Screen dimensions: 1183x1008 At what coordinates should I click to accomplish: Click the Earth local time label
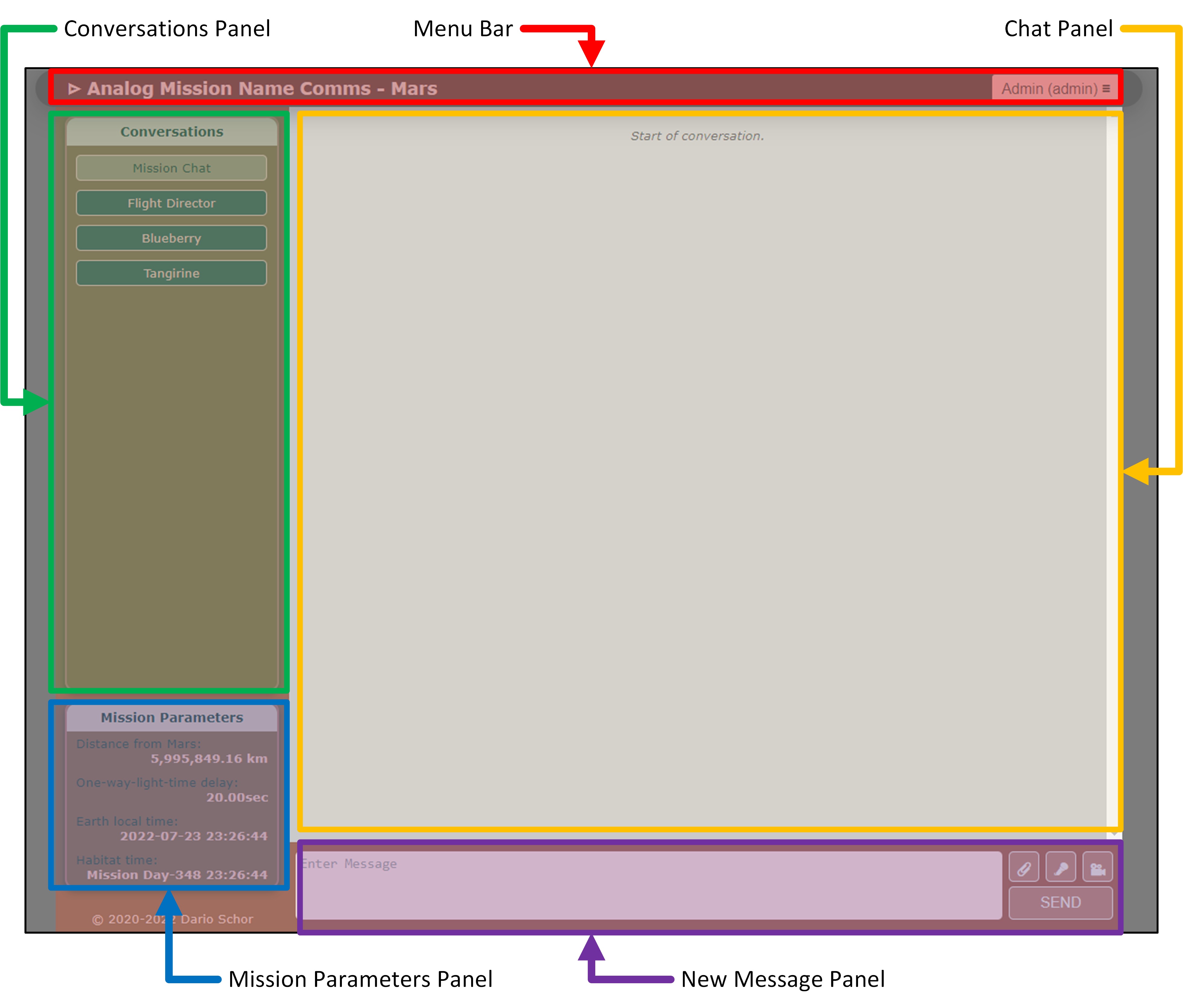tap(127, 821)
